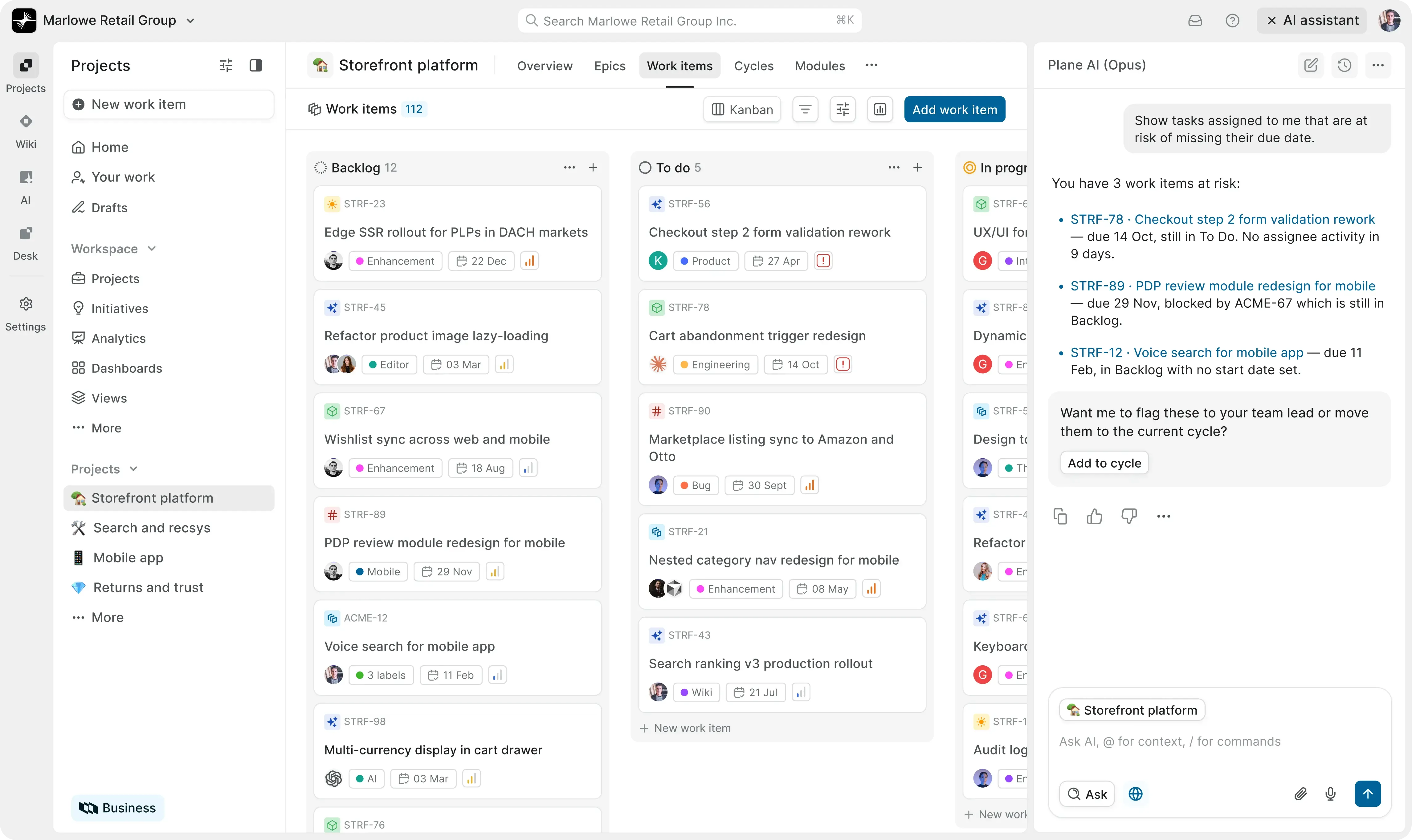Screen dimensions: 1412x840
Task: Open the Mobile app project
Action: [169, 558]
